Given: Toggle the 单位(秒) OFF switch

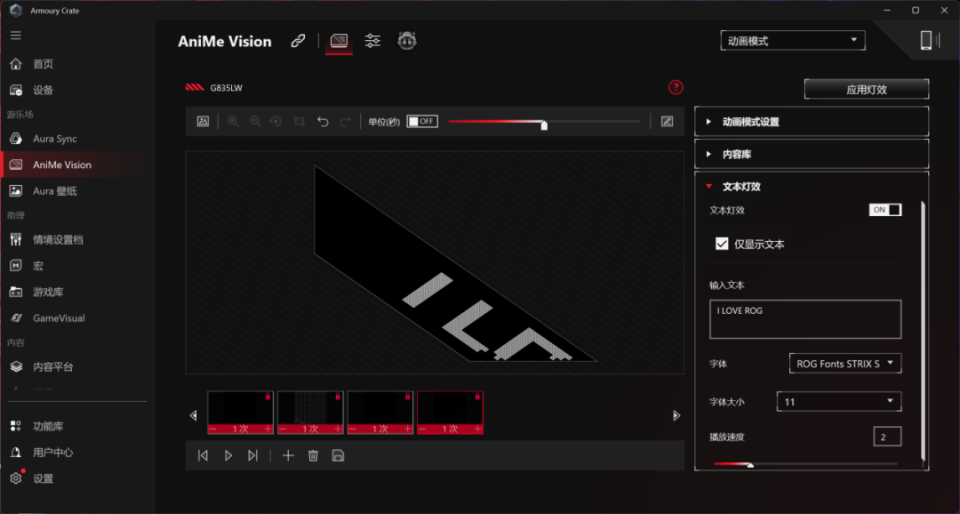Looking at the screenshot, I should 422,121.
